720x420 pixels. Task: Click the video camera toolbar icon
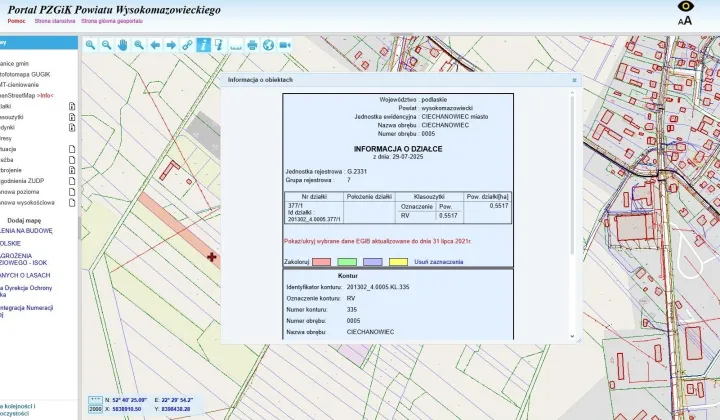tap(285, 45)
